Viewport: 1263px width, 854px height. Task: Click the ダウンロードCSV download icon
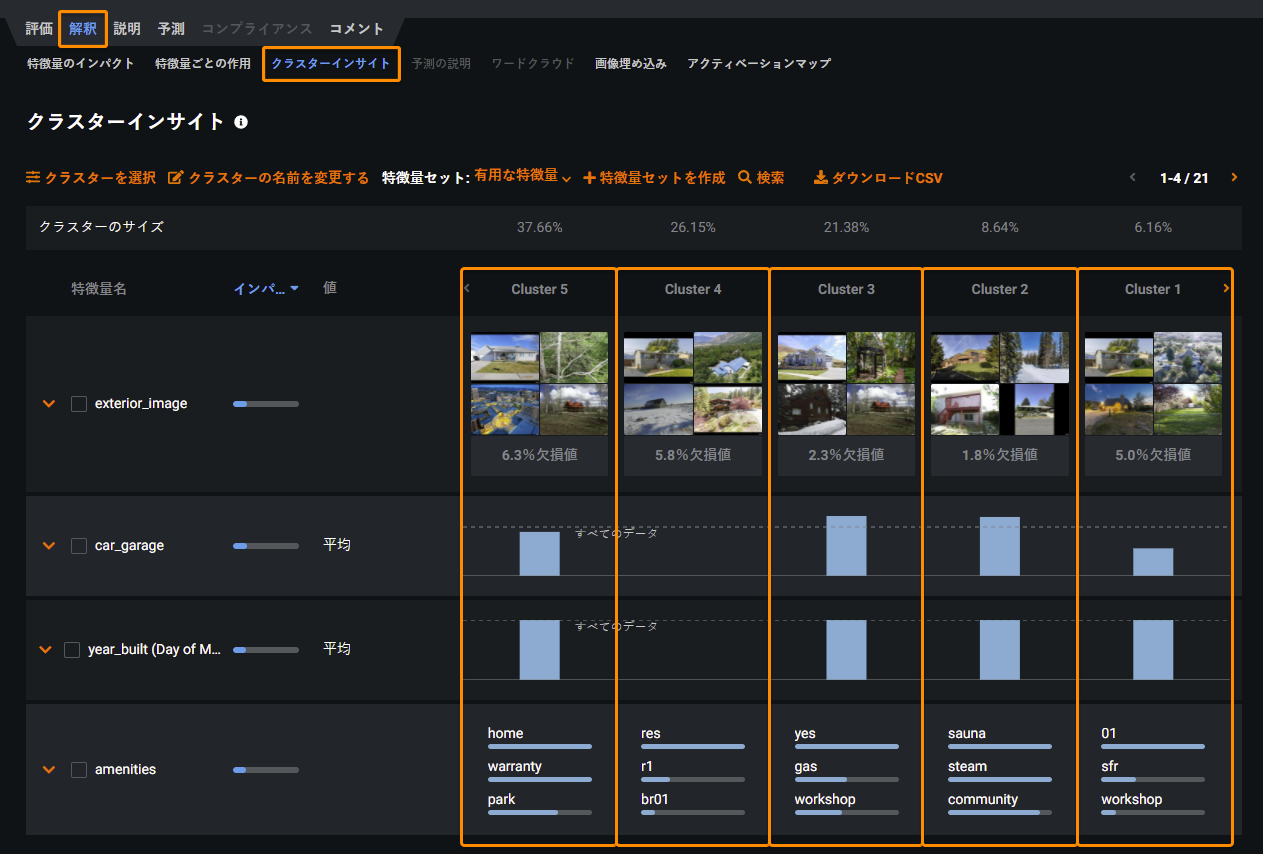click(x=820, y=178)
